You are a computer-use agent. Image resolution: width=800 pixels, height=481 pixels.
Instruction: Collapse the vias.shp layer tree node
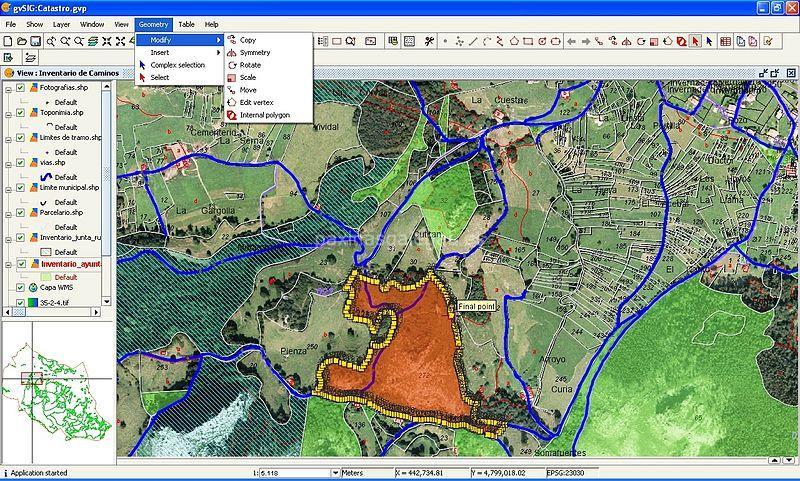8,165
